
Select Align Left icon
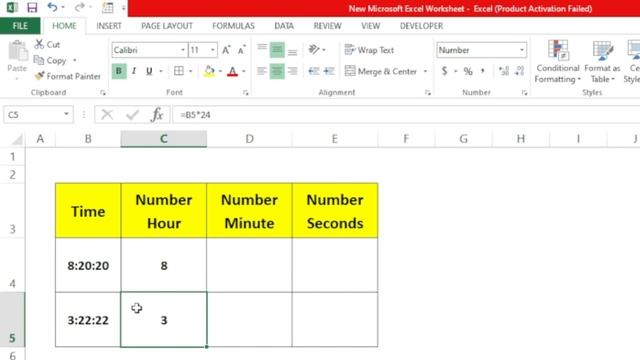[x=262, y=71]
